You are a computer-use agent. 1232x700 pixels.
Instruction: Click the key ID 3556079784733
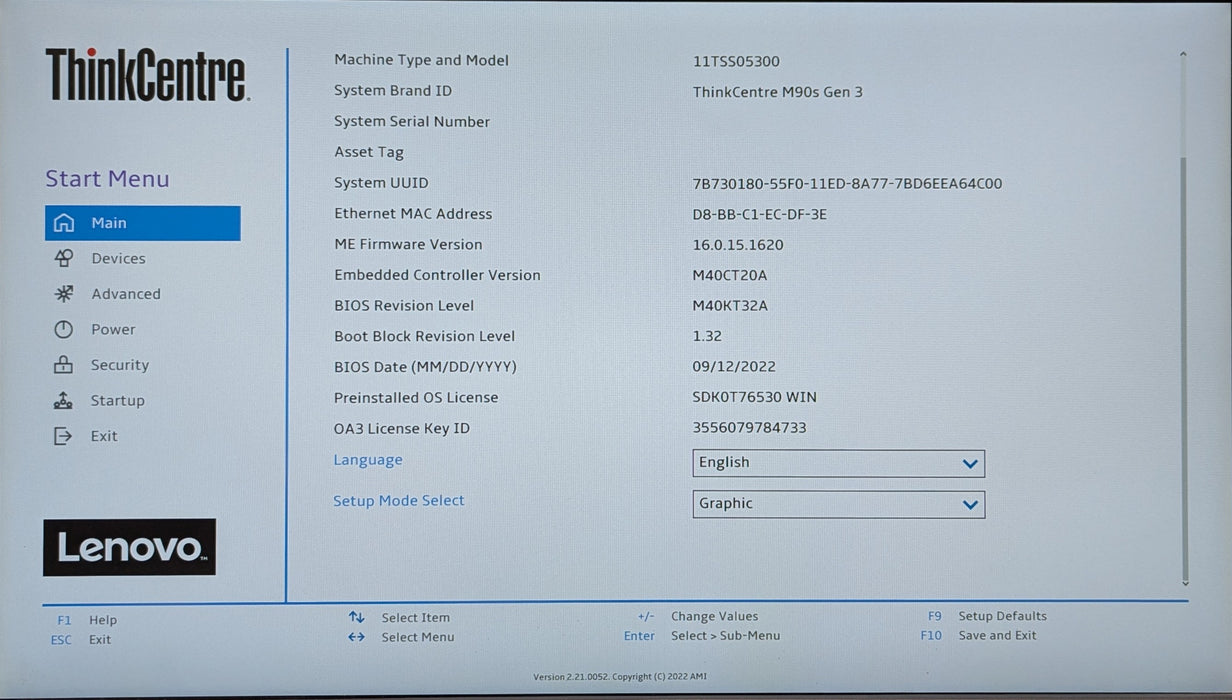pyautogui.click(x=750, y=428)
